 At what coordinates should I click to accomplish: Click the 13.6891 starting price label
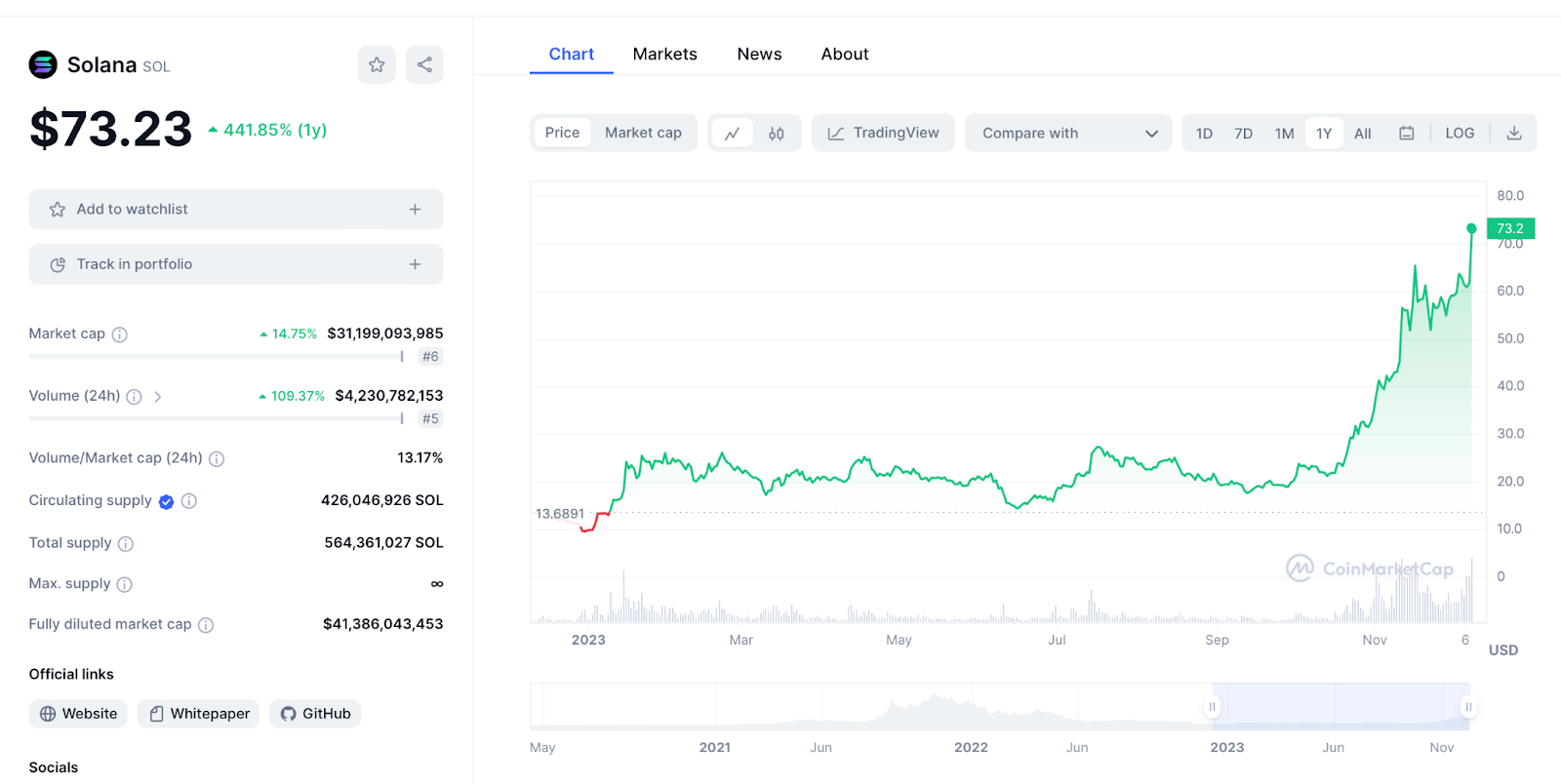tap(560, 514)
